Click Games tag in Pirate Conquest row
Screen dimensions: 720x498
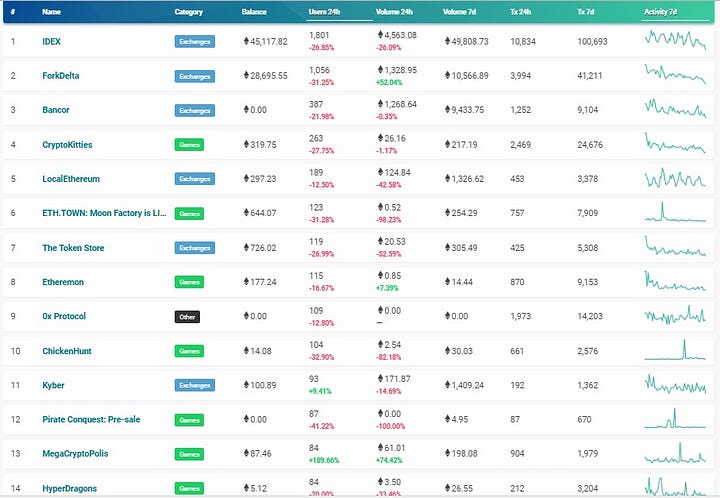189,420
